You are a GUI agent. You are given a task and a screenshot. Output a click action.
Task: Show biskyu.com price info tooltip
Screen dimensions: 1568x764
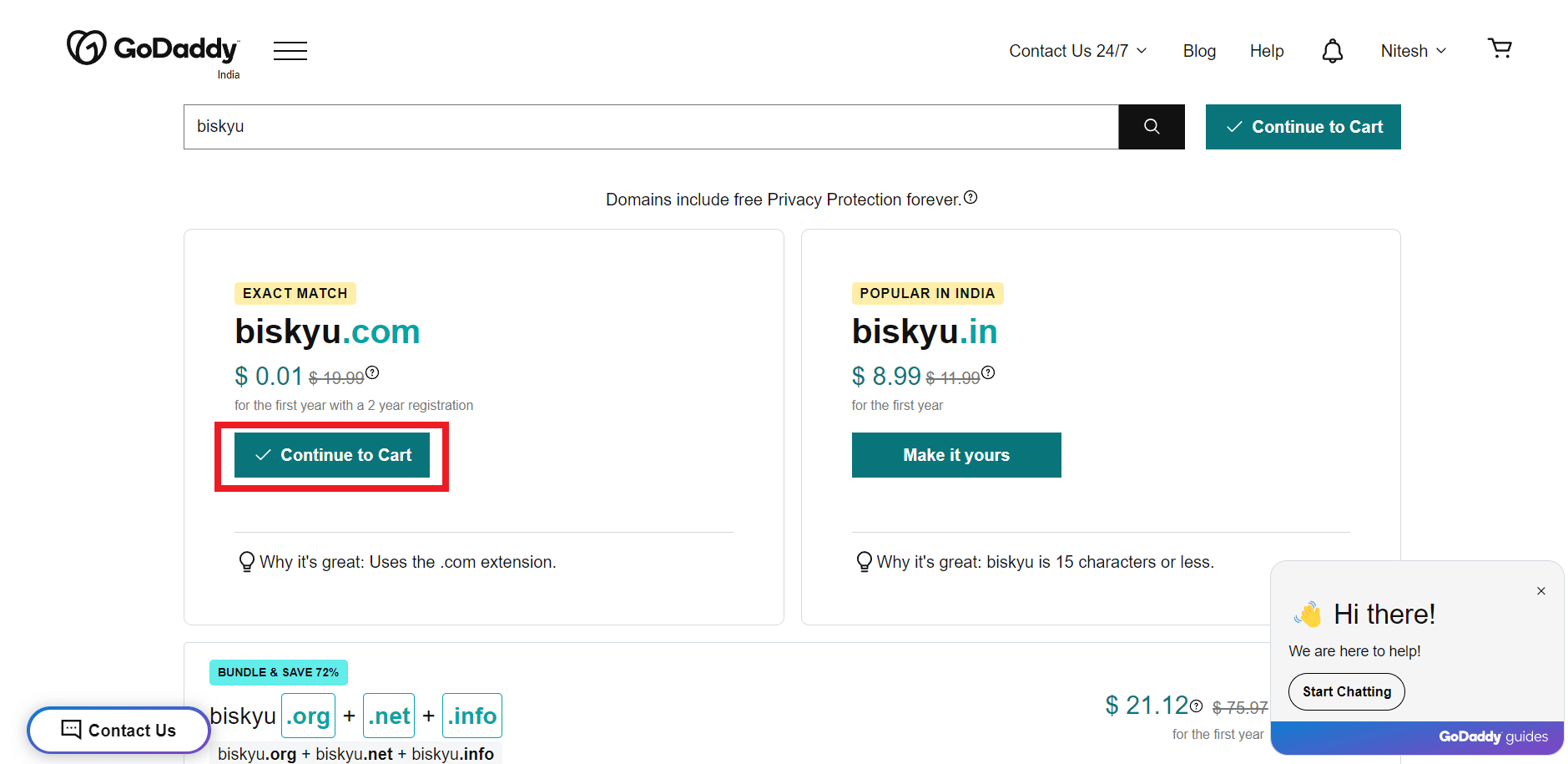(372, 372)
